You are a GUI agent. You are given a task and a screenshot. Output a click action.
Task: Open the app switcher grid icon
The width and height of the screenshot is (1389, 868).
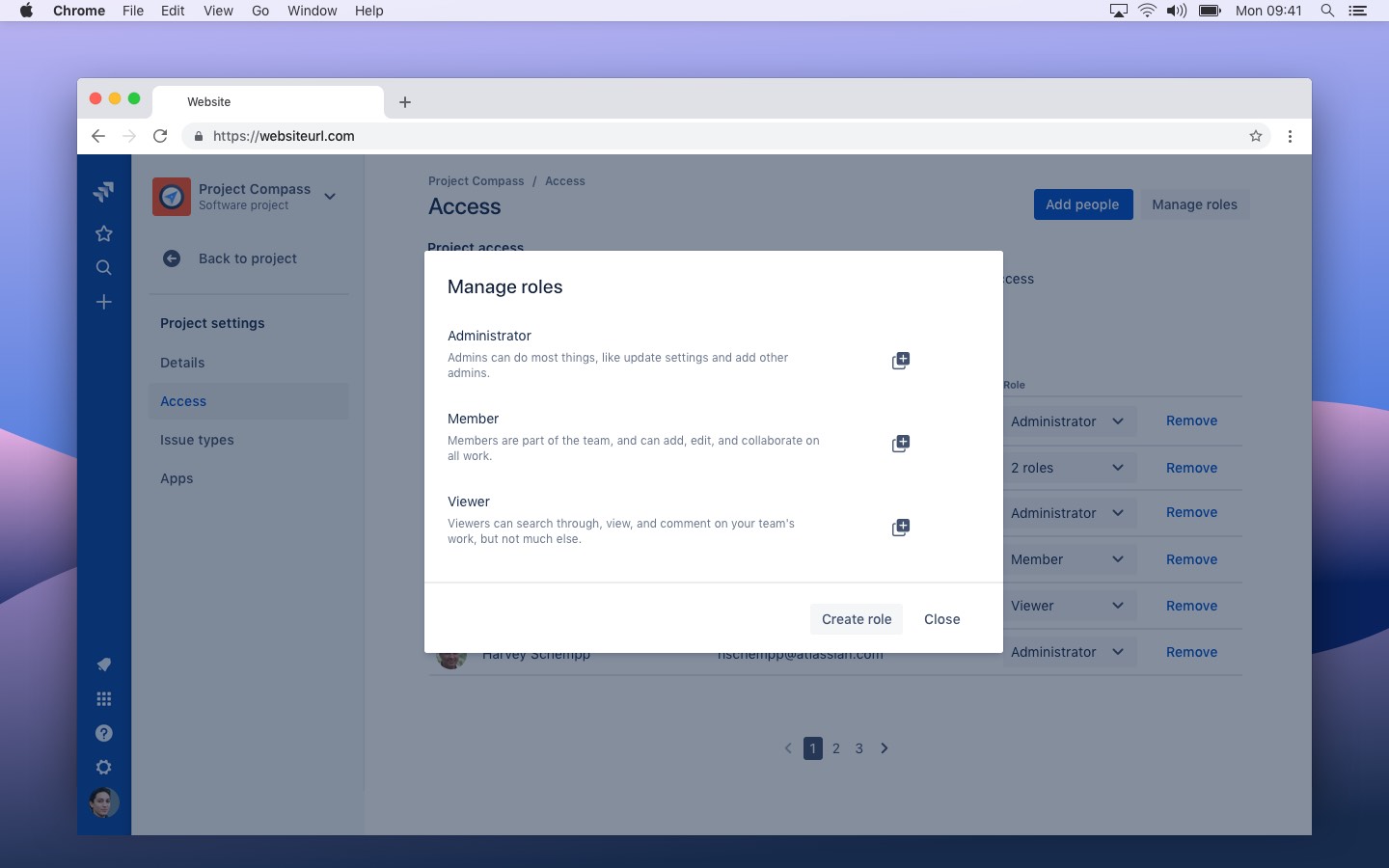click(x=104, y=699)
